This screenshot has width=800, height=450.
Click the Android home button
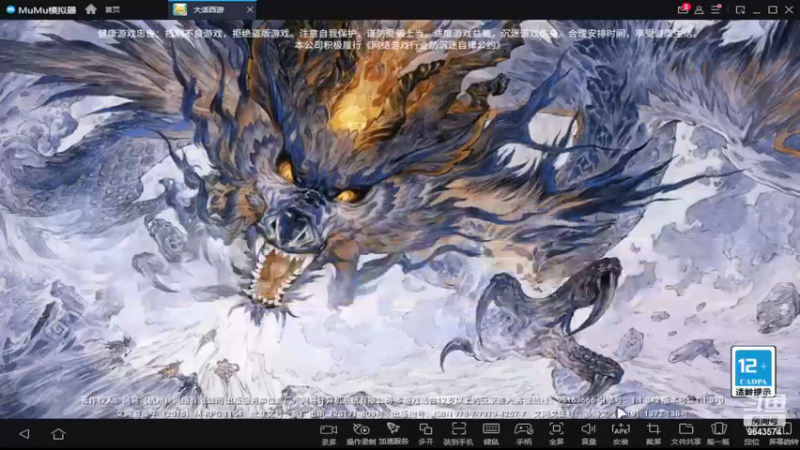pos(58,434)
